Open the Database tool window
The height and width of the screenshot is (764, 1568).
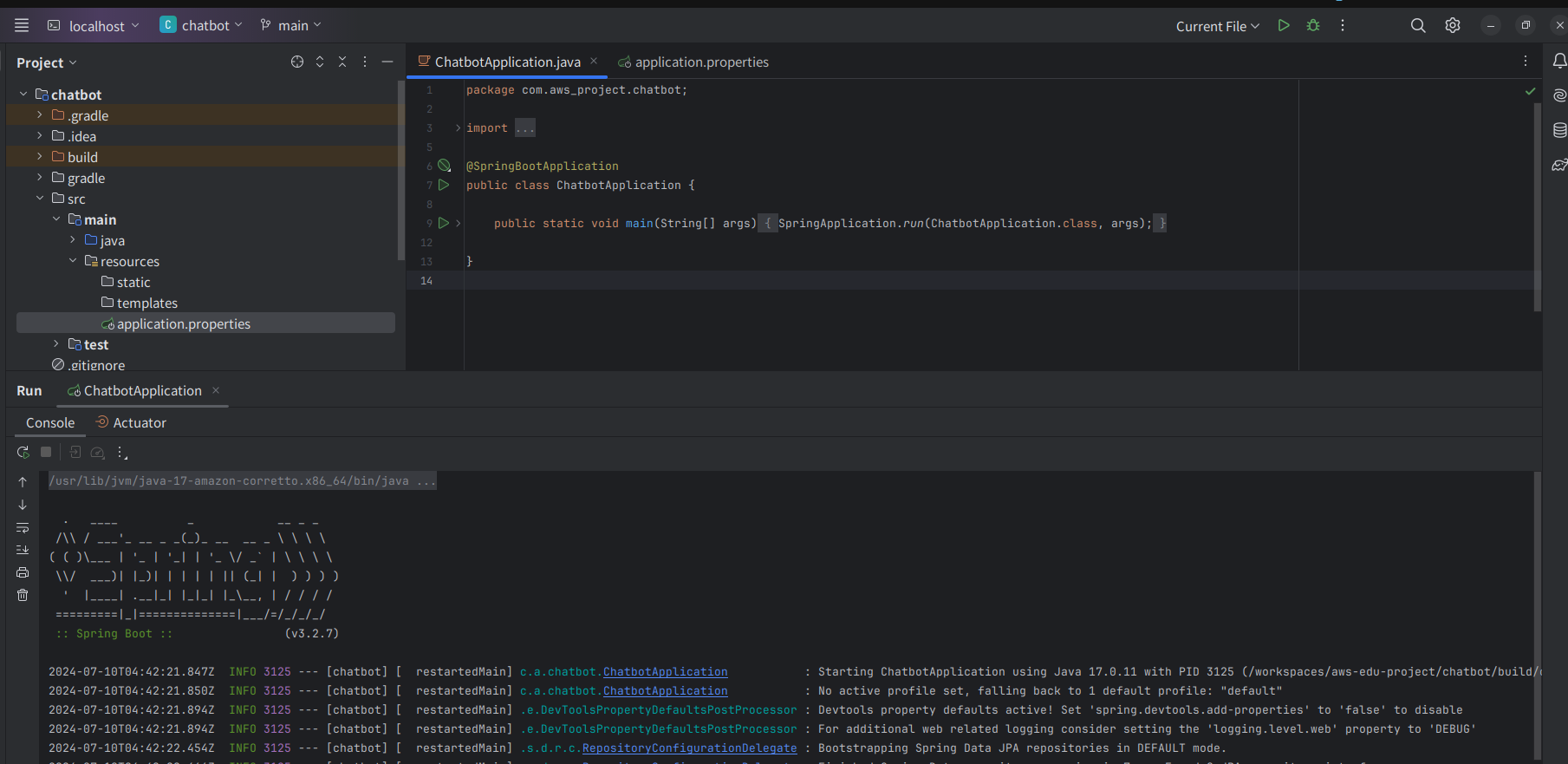1559,130
